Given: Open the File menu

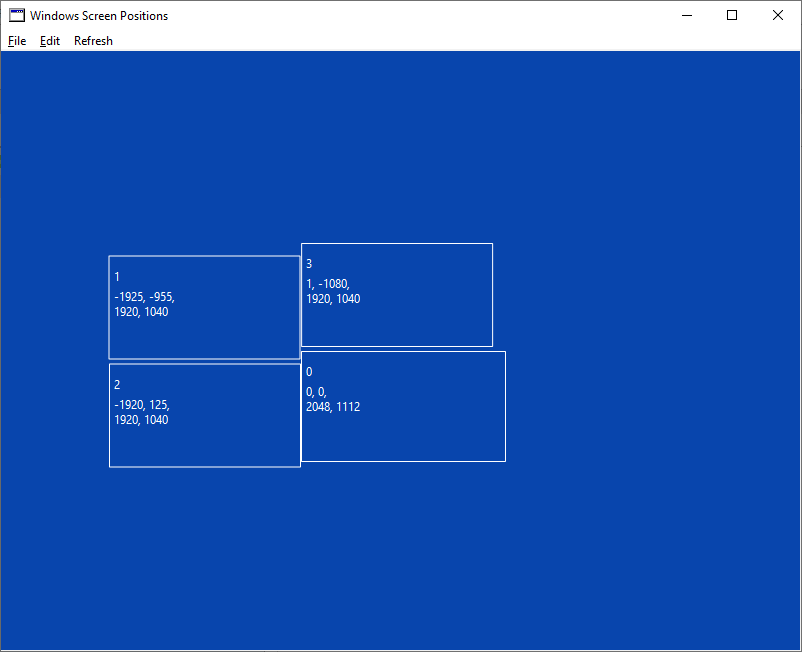Looking at the screenshot, I should pos(17,41).
